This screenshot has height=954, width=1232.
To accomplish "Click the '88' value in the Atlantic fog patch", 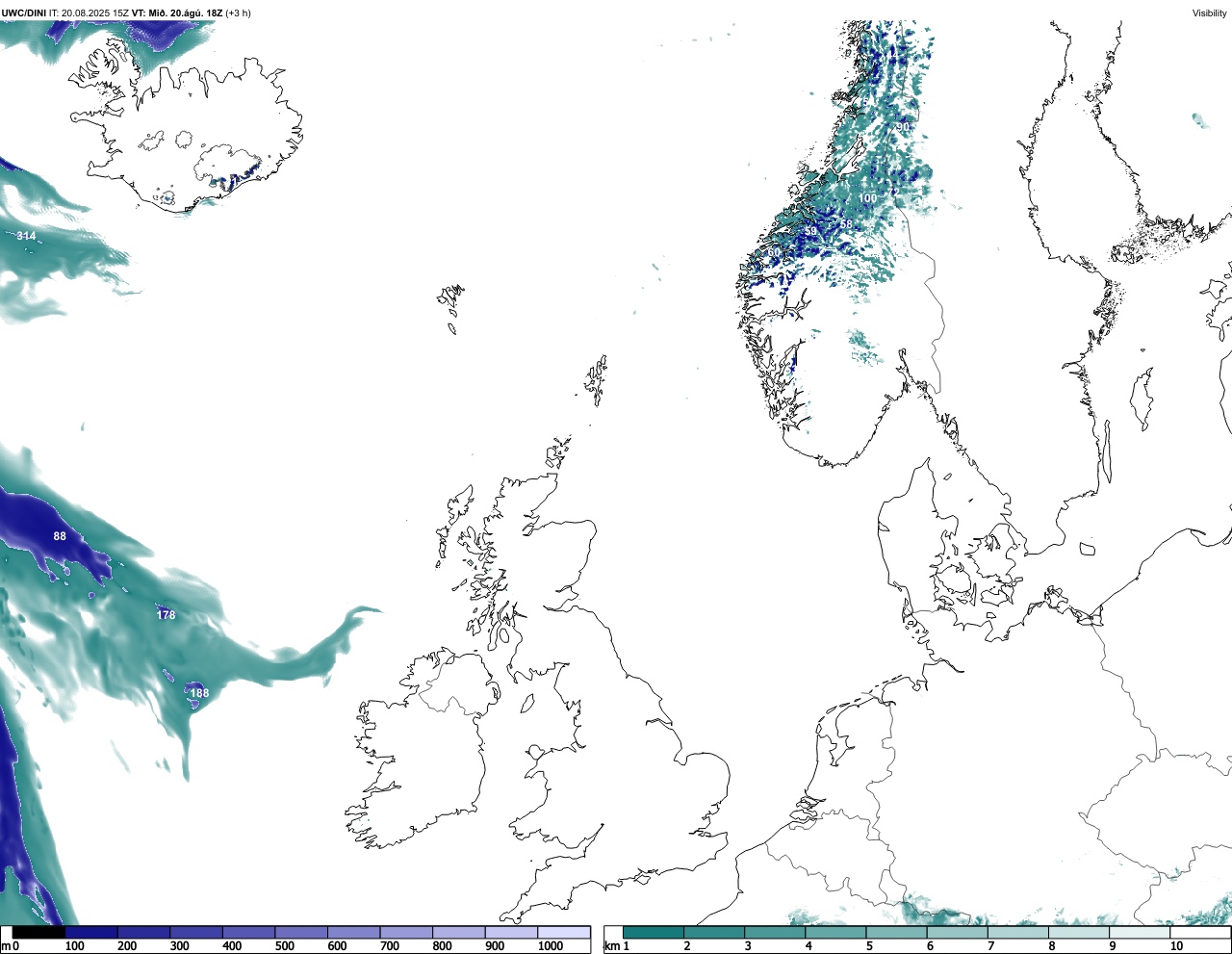I will click(x=60, y=536).
